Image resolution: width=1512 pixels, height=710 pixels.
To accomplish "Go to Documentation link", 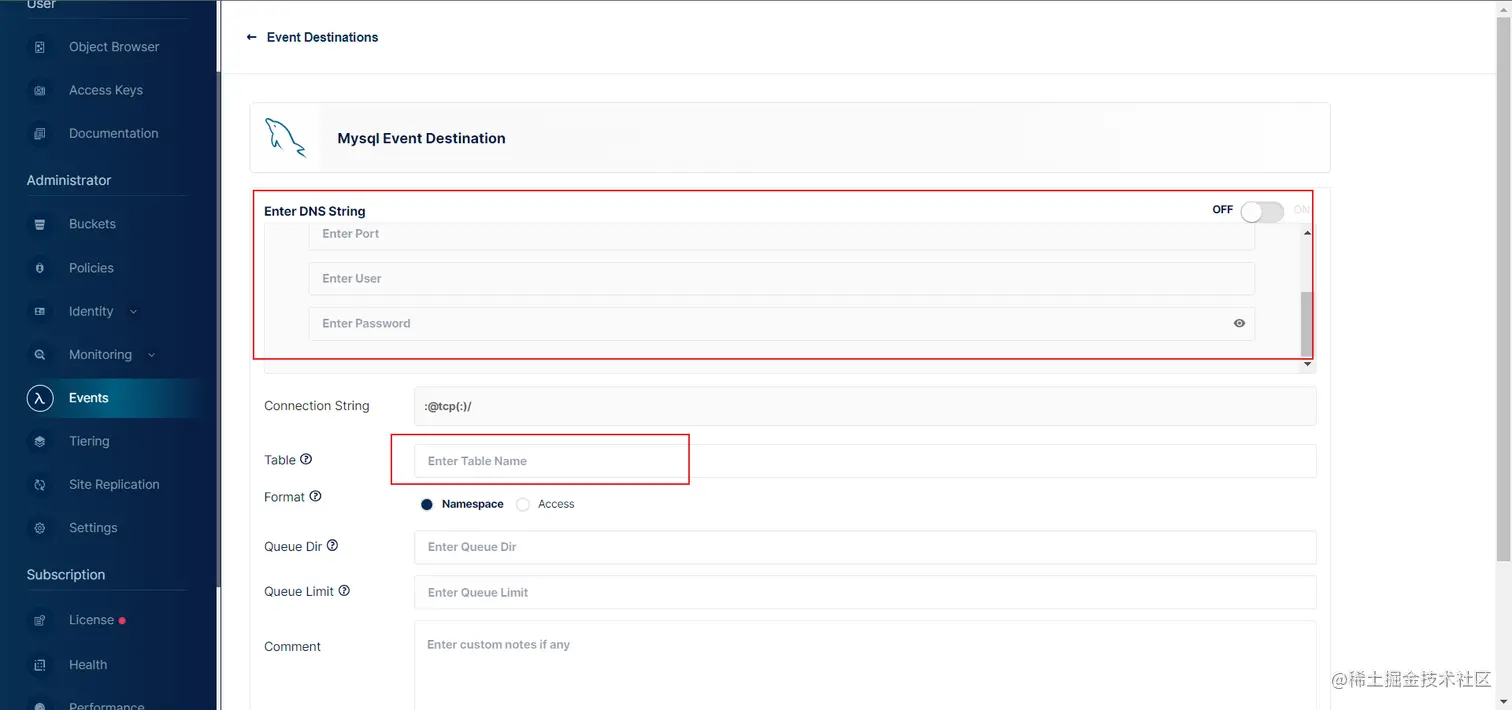I will coord(113,133).
